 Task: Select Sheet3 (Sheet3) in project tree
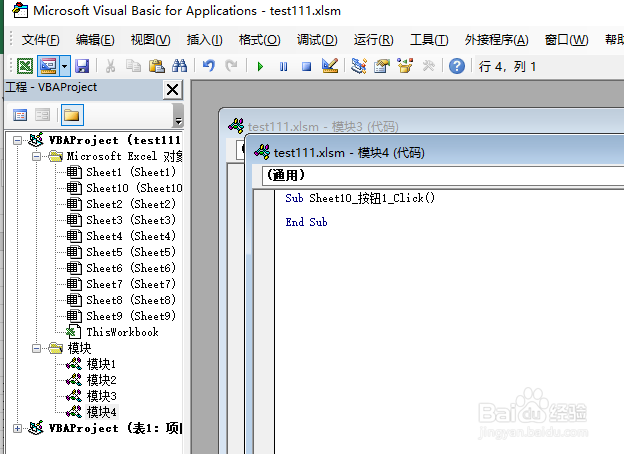121,220
